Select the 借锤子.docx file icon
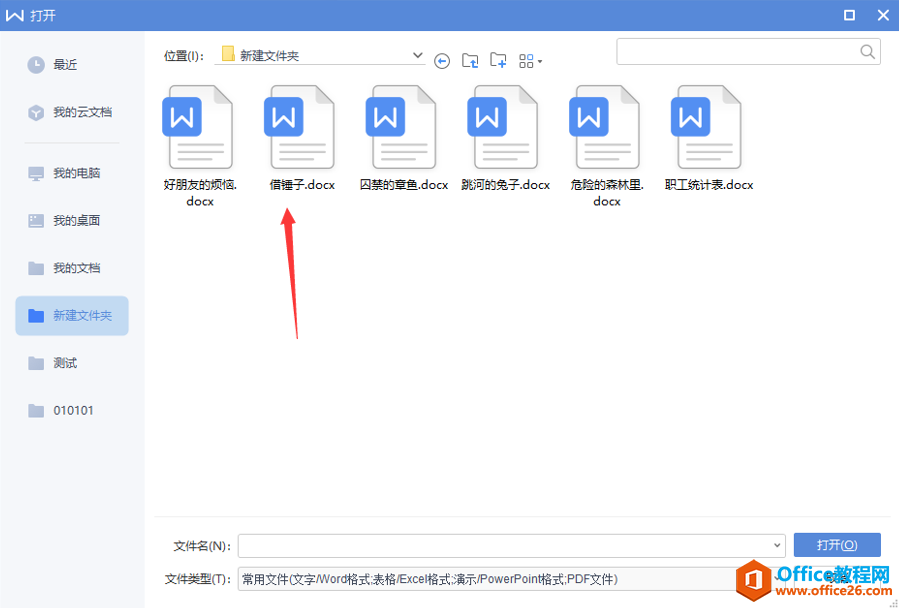Image resolution: width=899 pixels, height=608 pixels. pos(299,127)
